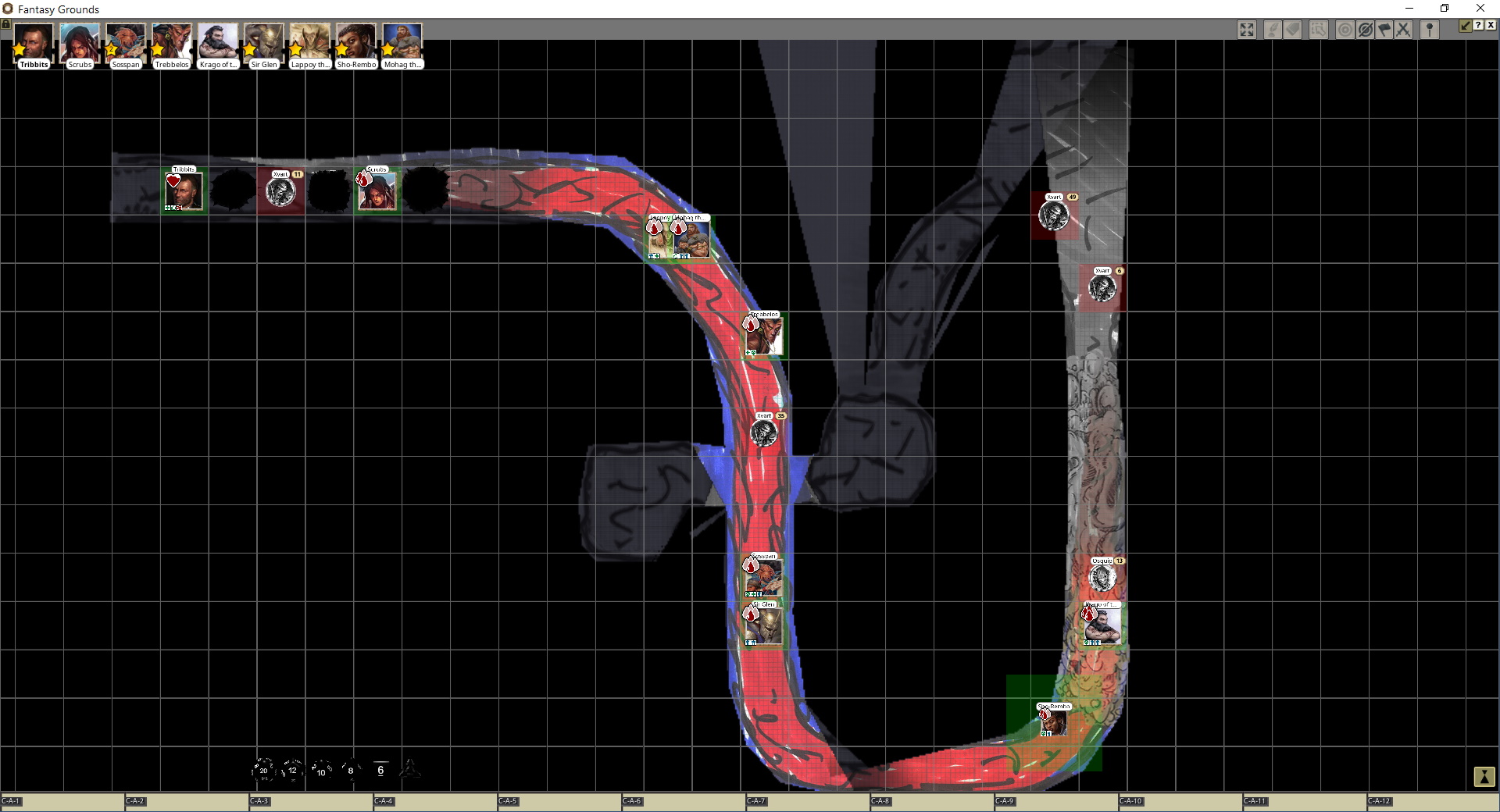Click the Mohag token on the map
1500x812 pixels.
(692, 240)
